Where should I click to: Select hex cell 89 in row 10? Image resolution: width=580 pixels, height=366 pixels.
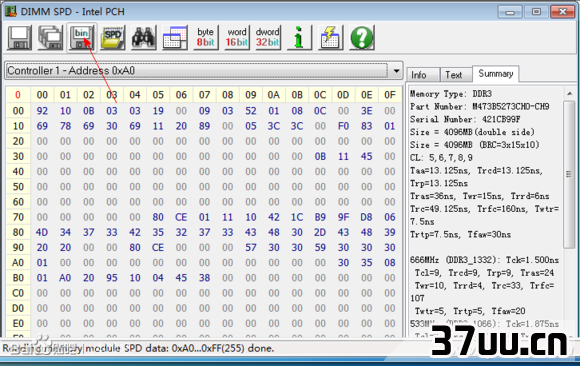click(x=205, y=126)
